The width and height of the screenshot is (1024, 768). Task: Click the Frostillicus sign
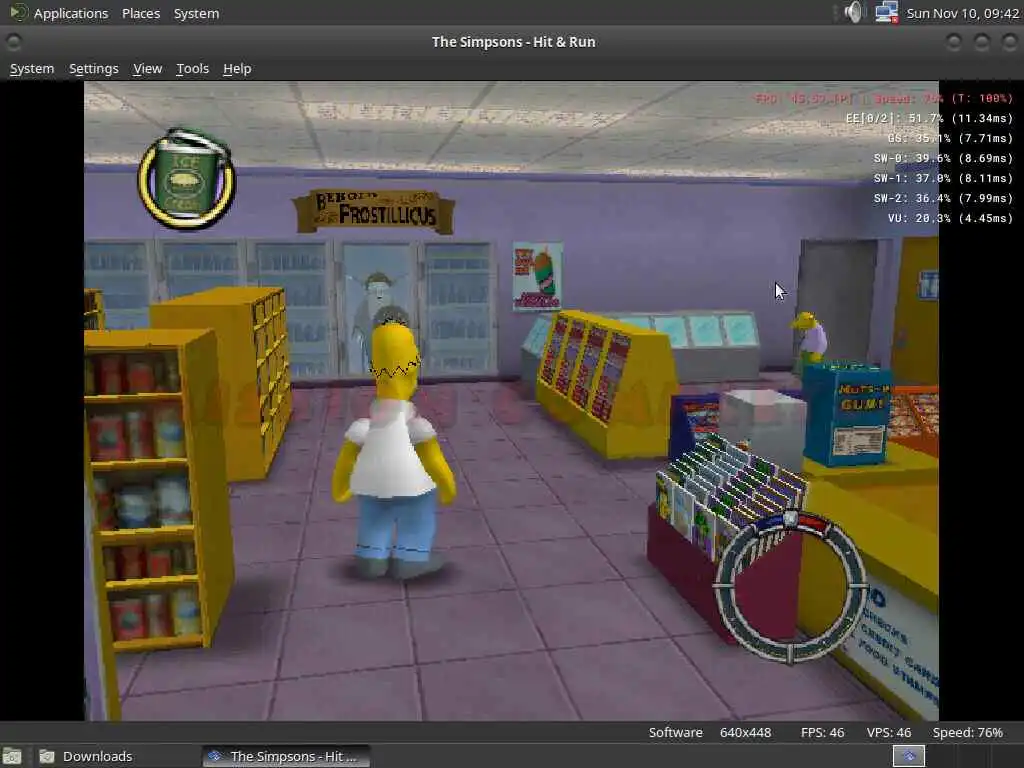pos(374,211)
